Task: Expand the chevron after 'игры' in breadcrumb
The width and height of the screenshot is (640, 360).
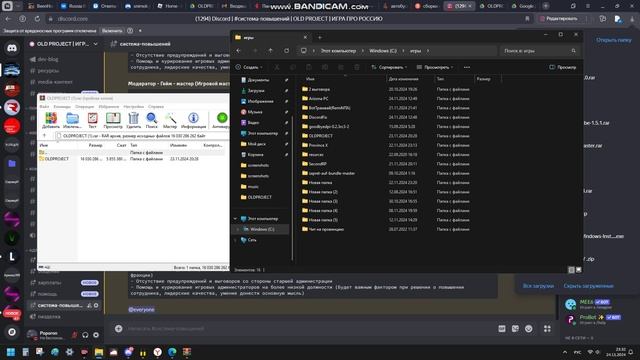Action: click(x=428, y=51)
